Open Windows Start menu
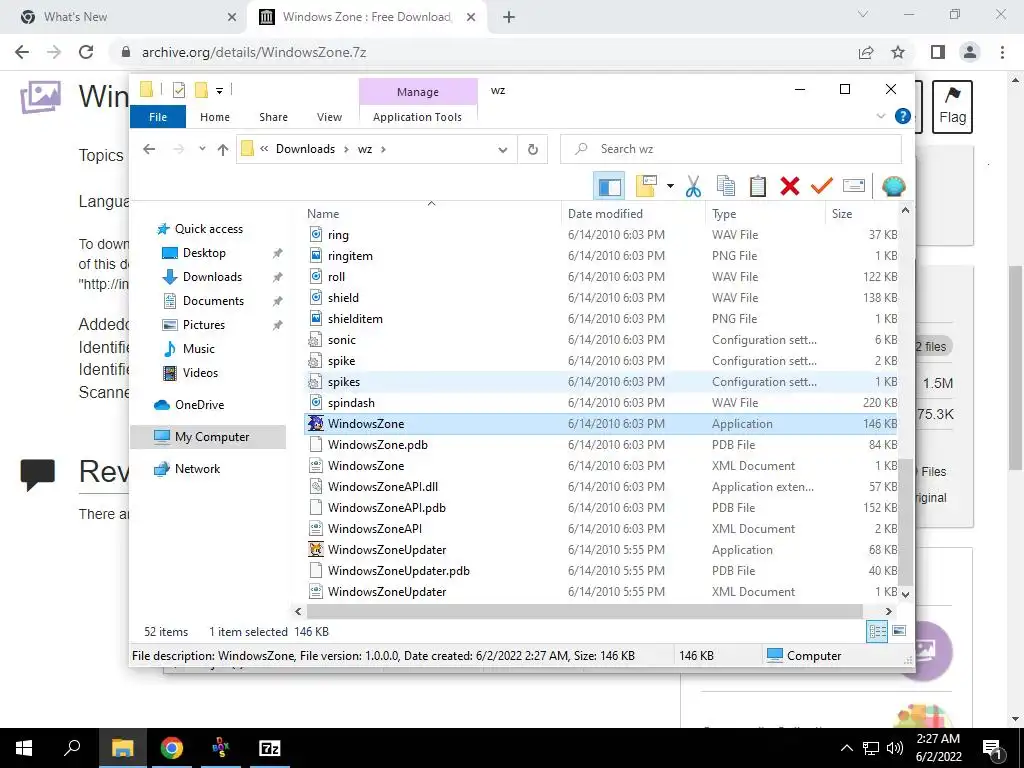Viewport: 1024px width, 768px height. coord(24,748)
